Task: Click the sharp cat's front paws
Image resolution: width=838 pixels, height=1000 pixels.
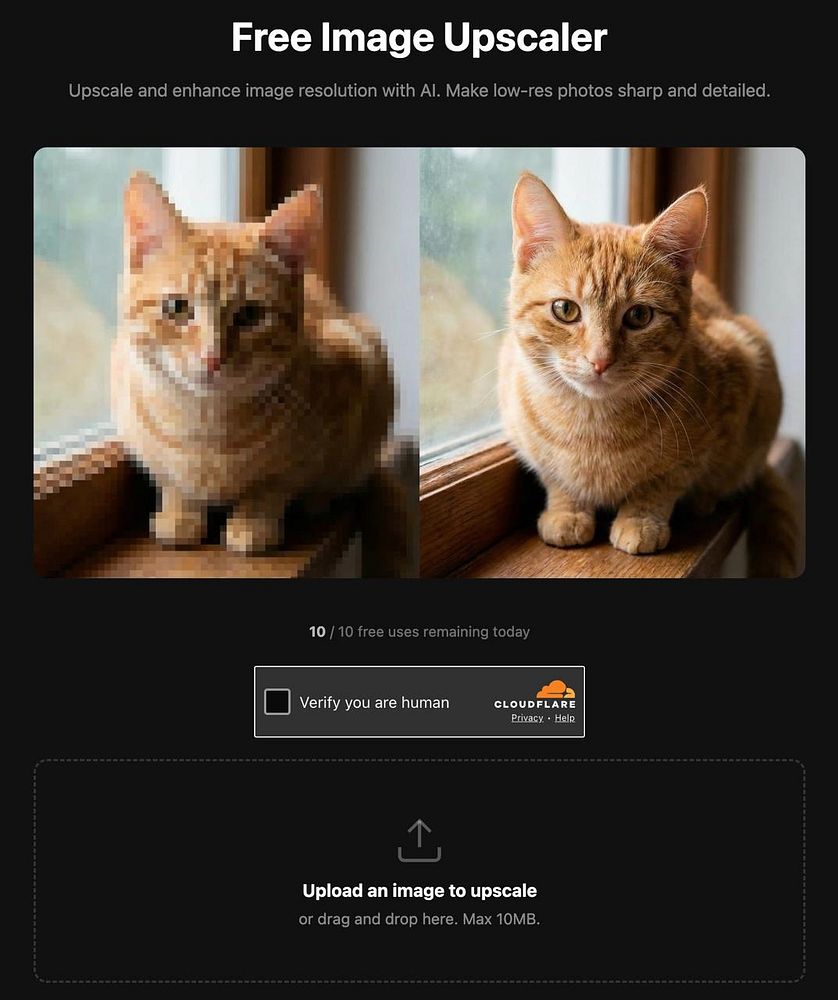Action: point(605,531)
